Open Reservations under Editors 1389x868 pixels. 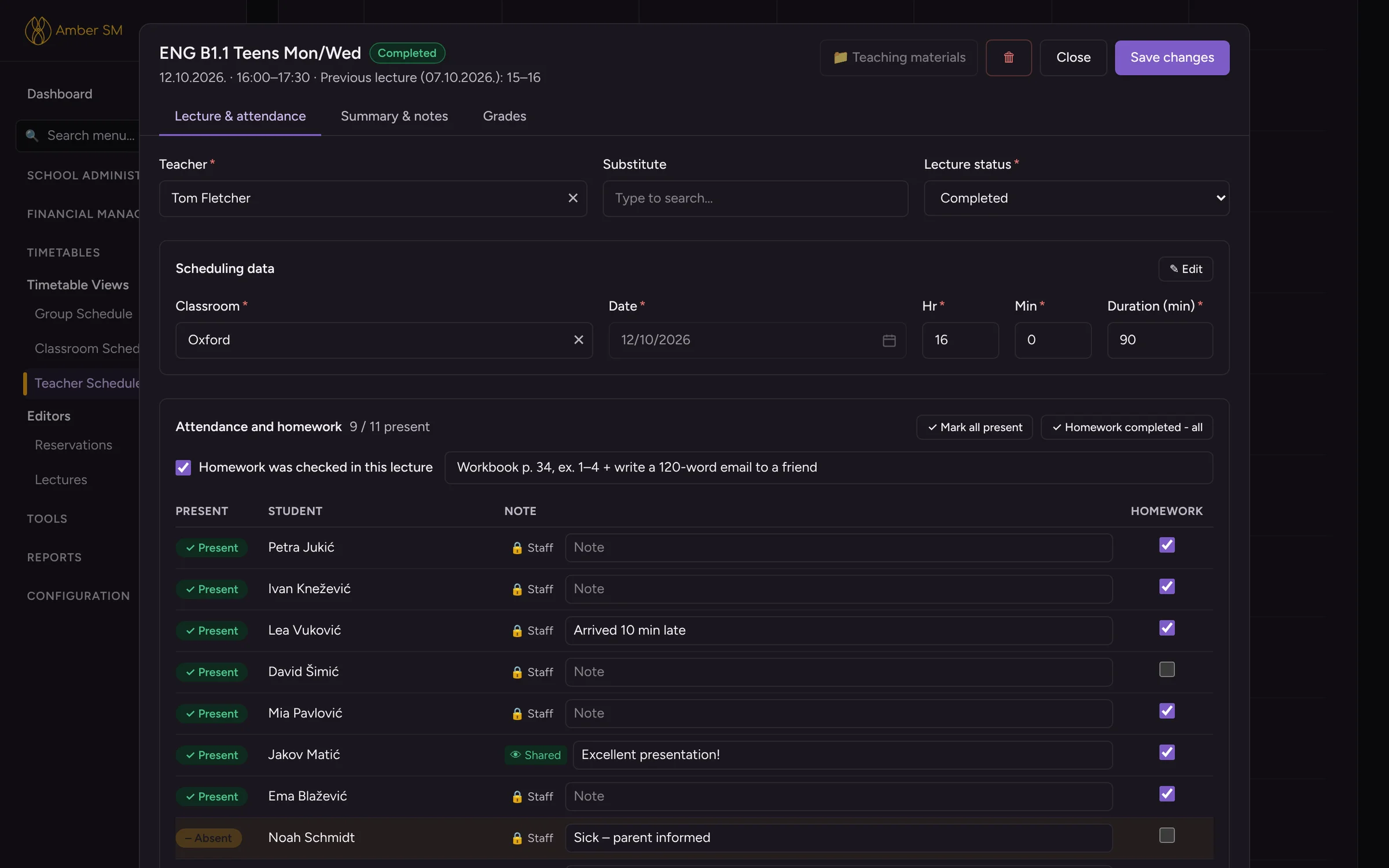(74, 445)
